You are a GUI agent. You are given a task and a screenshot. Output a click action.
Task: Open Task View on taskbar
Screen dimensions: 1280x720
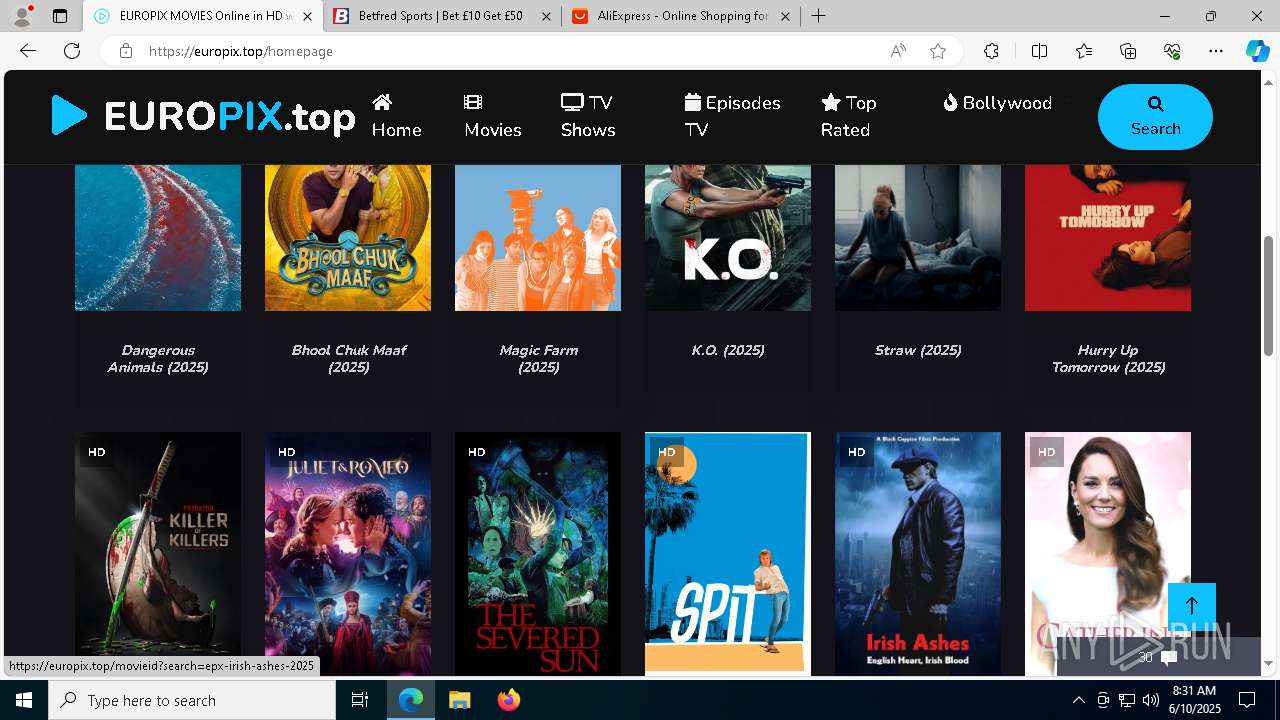pyautogui.click(x=360, y=700)
